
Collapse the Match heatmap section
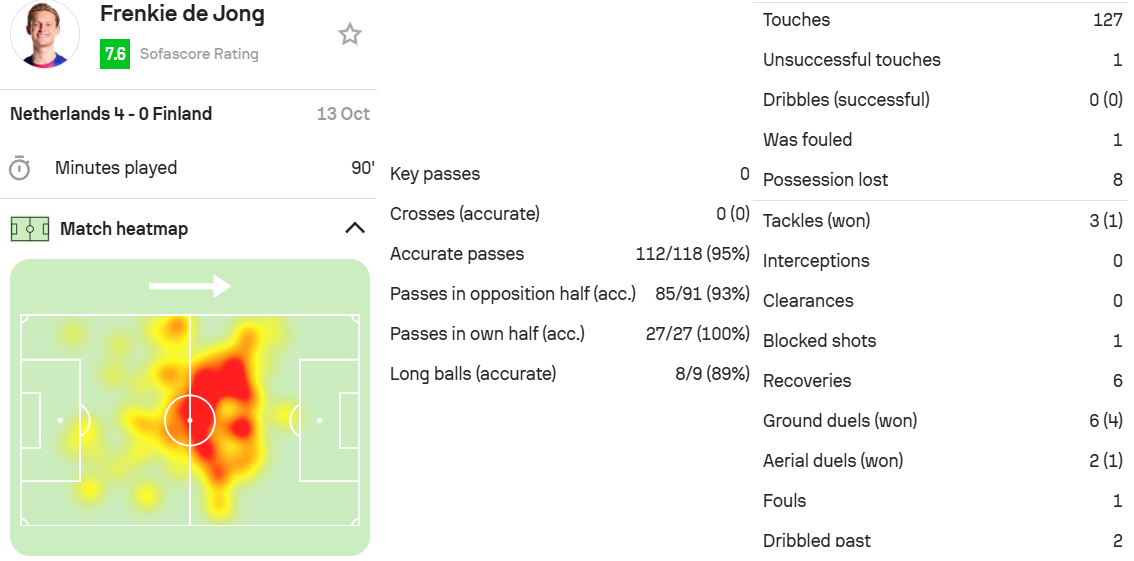pyautogui.click(x=354, y=228)
